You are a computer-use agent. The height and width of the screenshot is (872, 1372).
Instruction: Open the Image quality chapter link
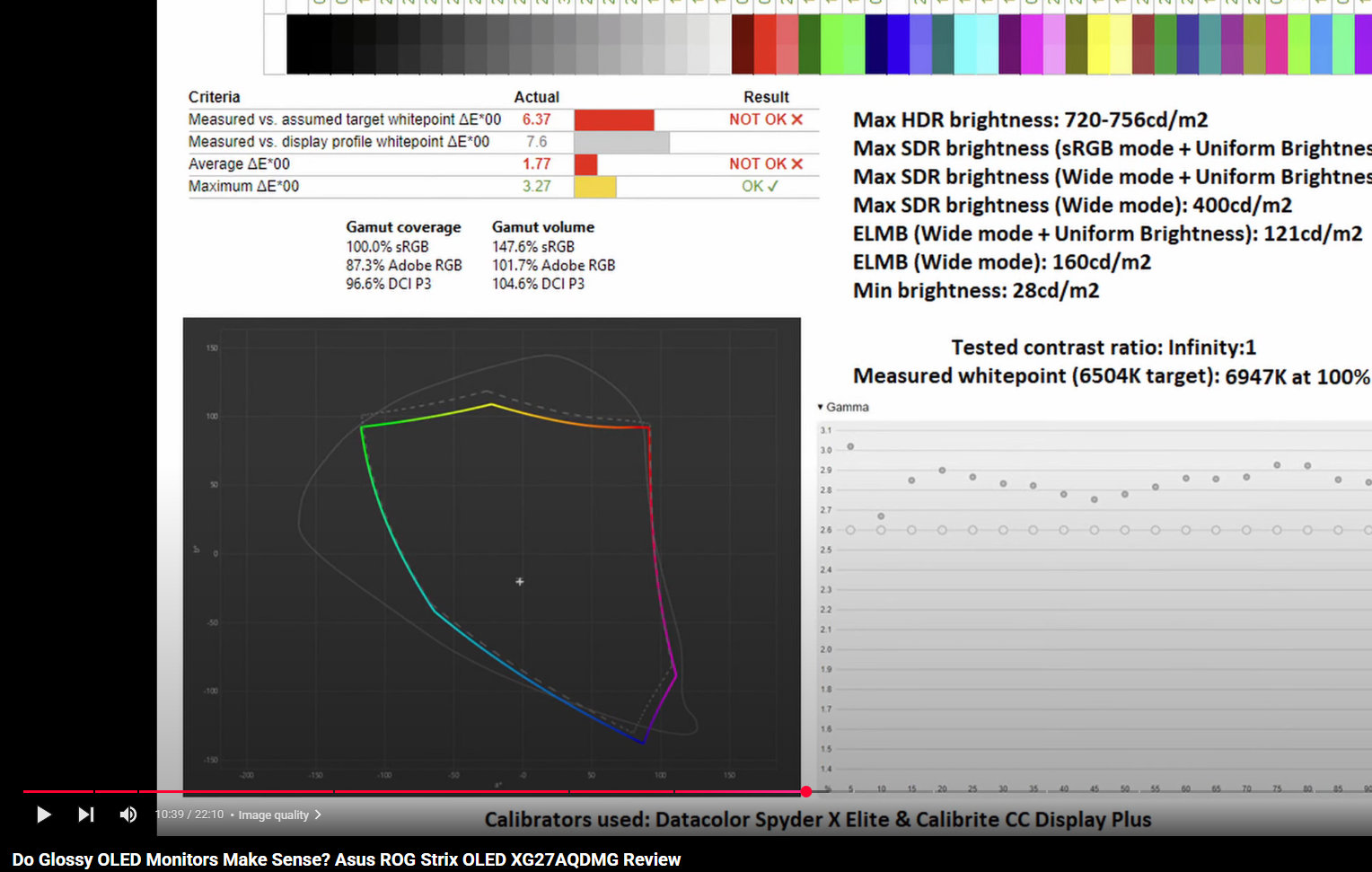pyautogui.click(x=273, y=815)
